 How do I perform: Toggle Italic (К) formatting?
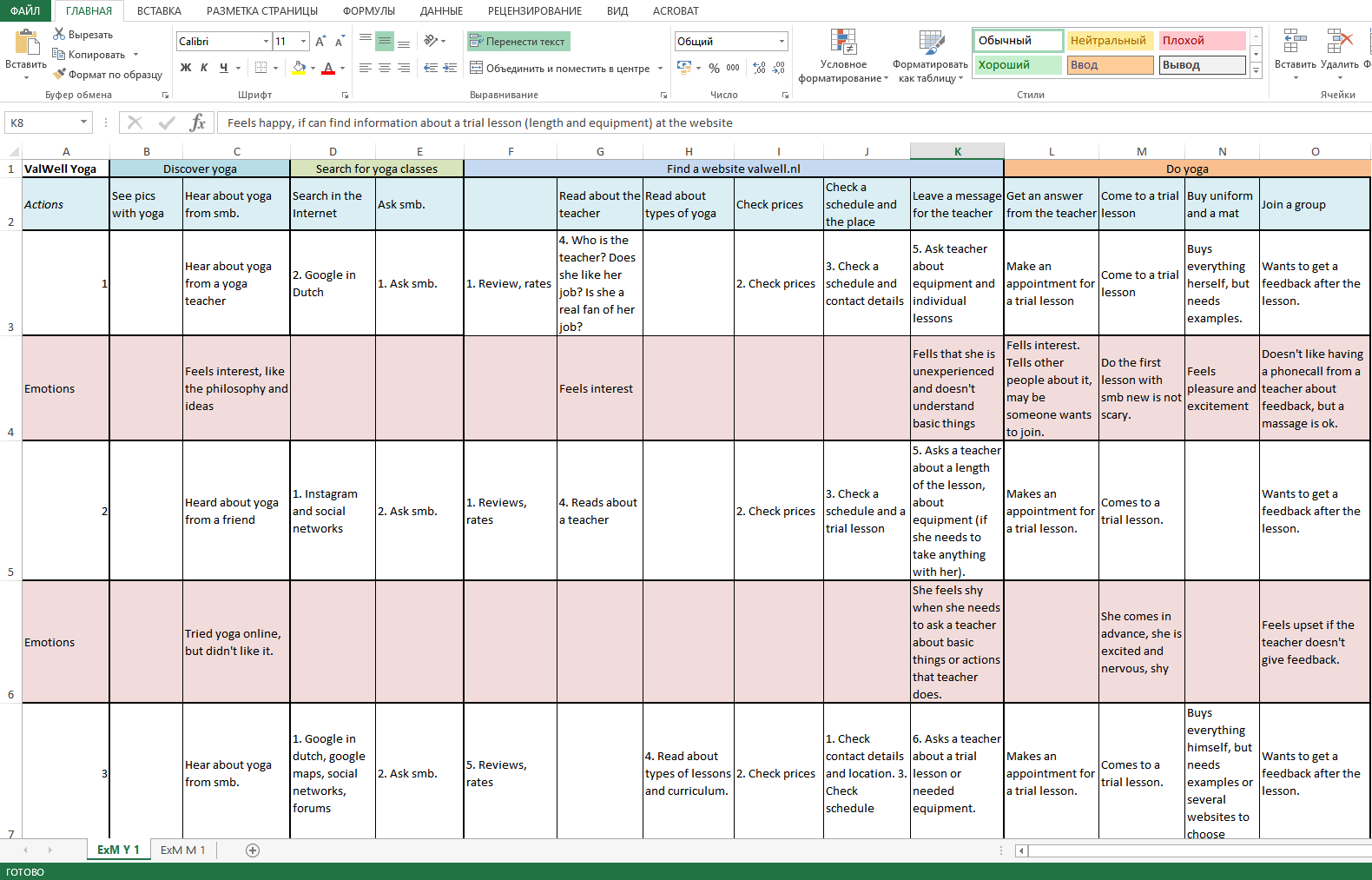pos(204,68)
